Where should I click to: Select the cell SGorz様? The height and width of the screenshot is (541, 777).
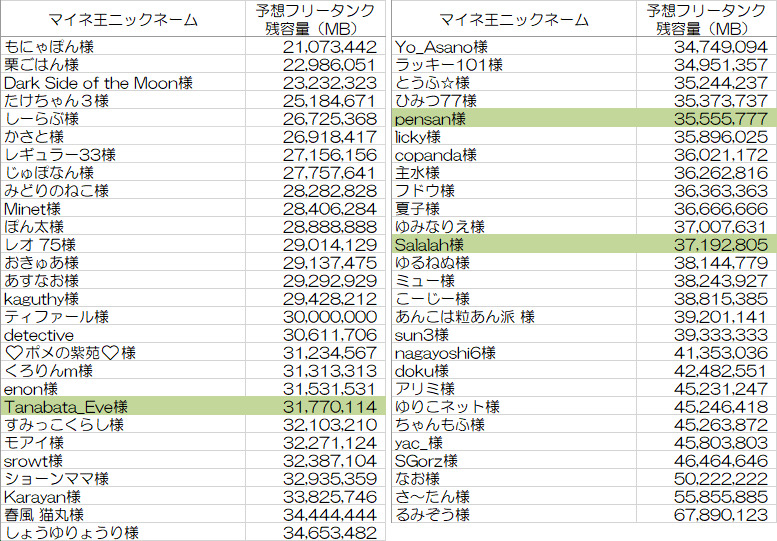point(514,460)
